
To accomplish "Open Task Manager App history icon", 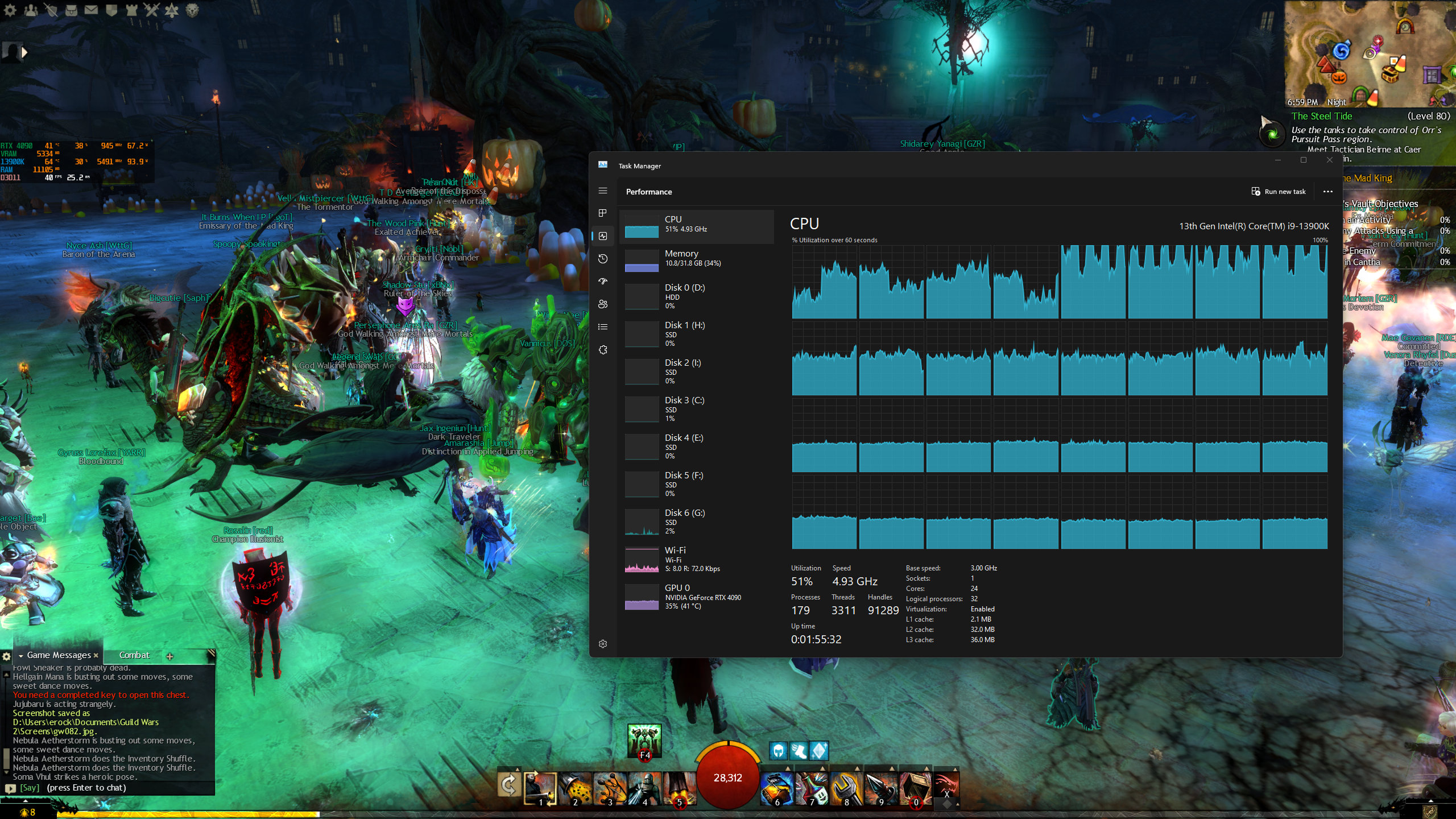I will tap(603, 259).
